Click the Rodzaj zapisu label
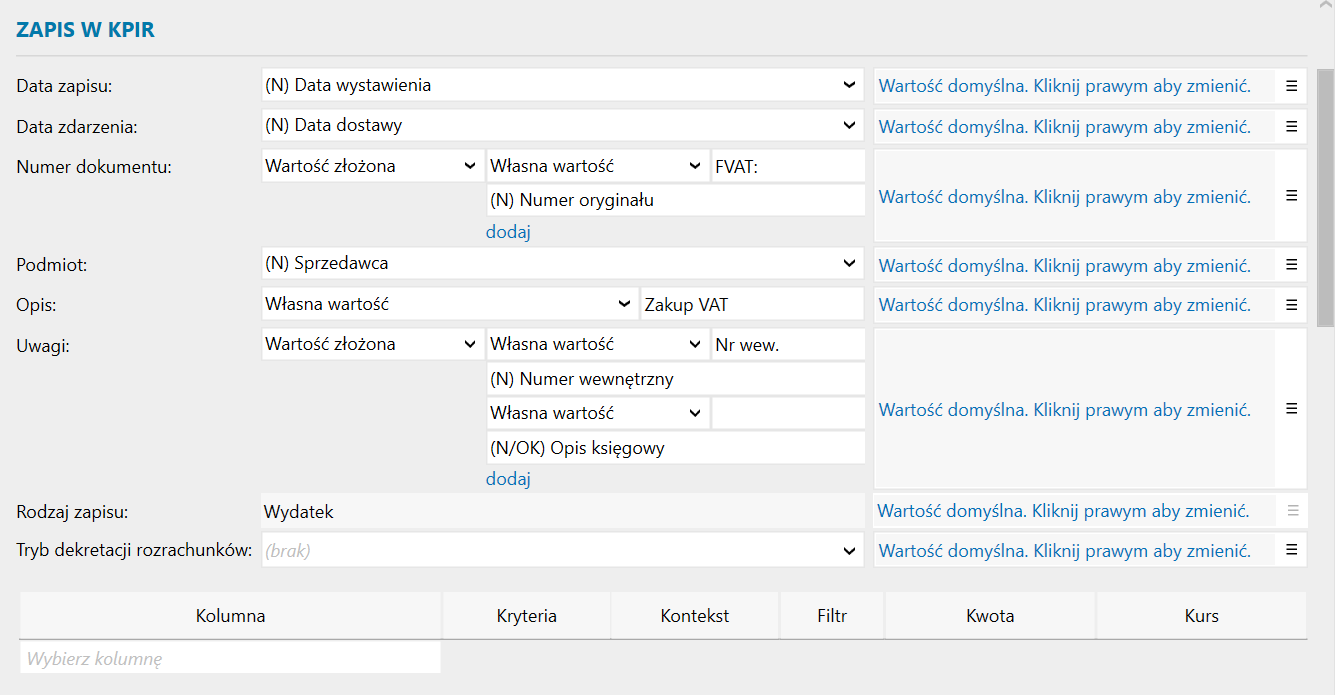 [x=73, y=512]
